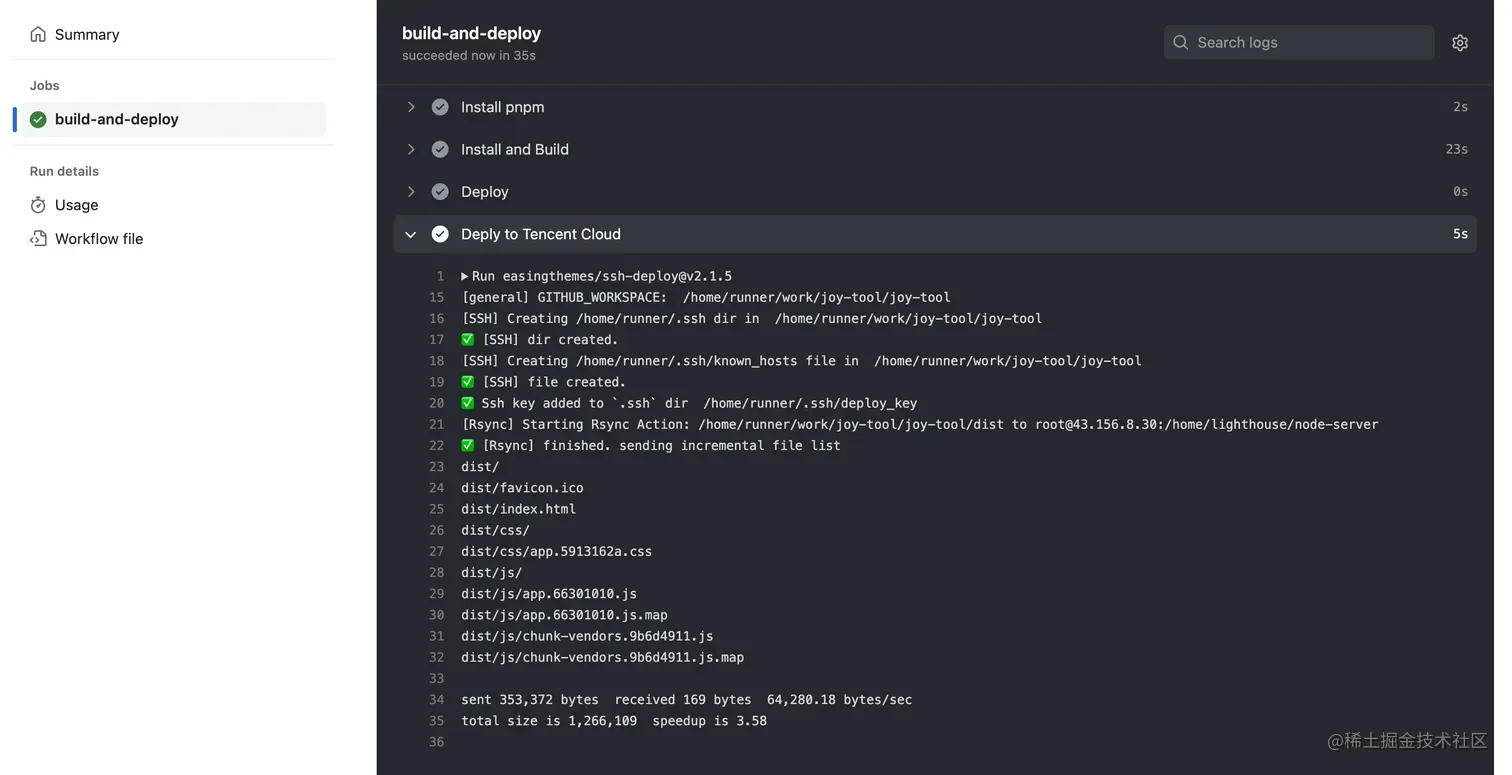Expand the Run easingthemes/ssh-deploy log group
This screenshot has height=775, width=1512.
[x=465, y=276]
